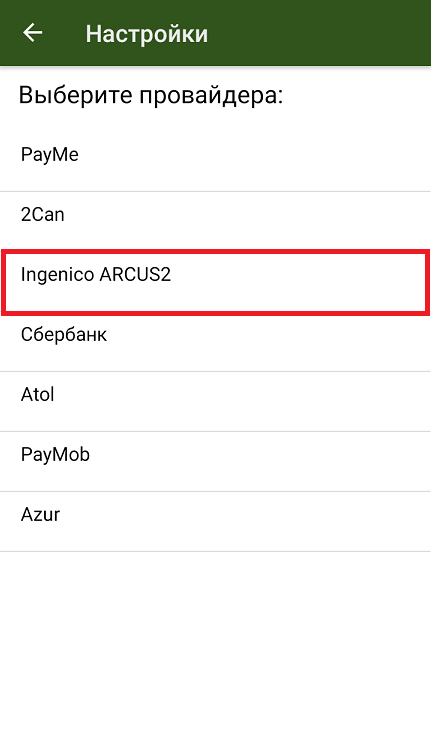The height and width of the screenshot is (738, 431).
Task: Select the Atol provider entry
Action: [x=216, y=401]
